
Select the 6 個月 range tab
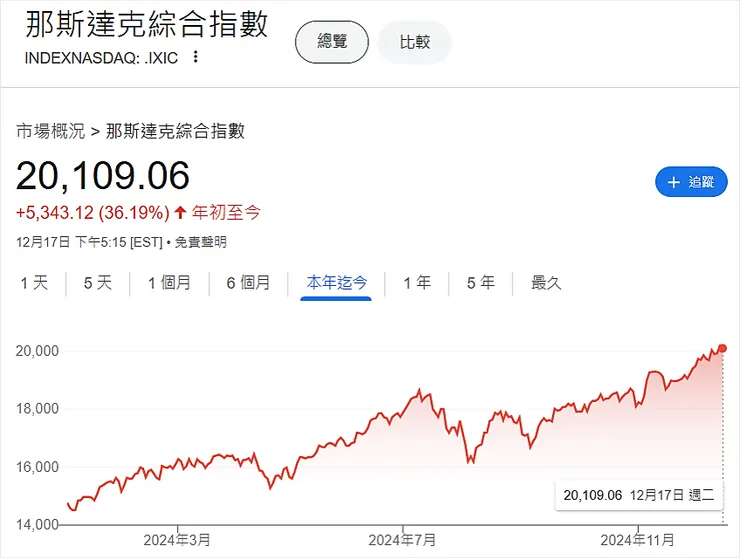[248, 283]
